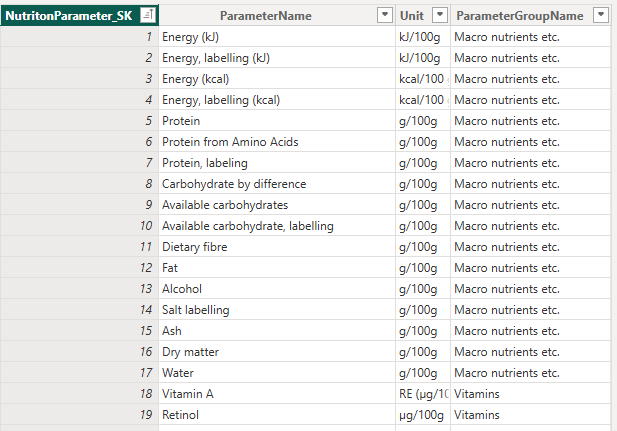Select the ParameterGroupName column header
Screen dimensions: 617x431
click(531, 15)
